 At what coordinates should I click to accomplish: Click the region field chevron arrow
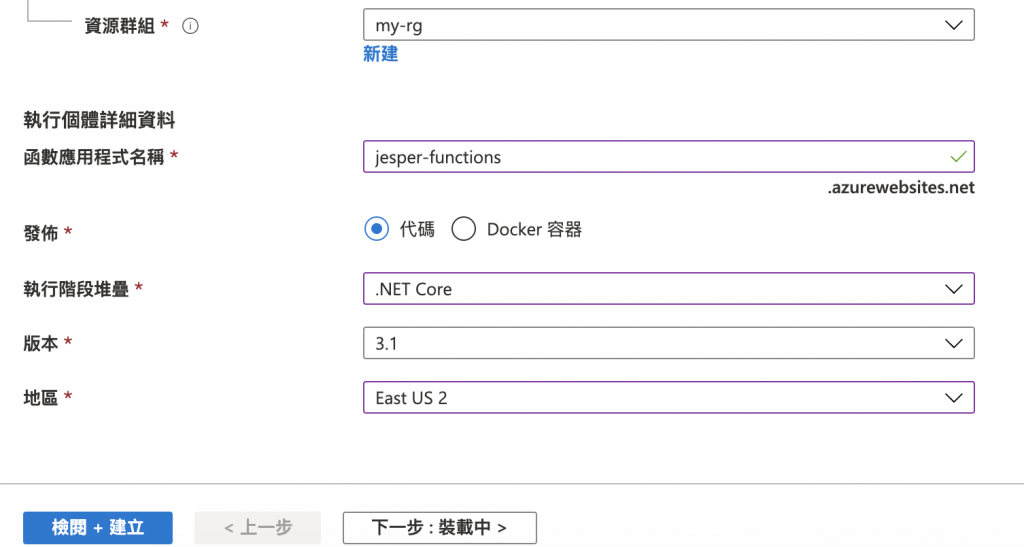tap(952, 398)
